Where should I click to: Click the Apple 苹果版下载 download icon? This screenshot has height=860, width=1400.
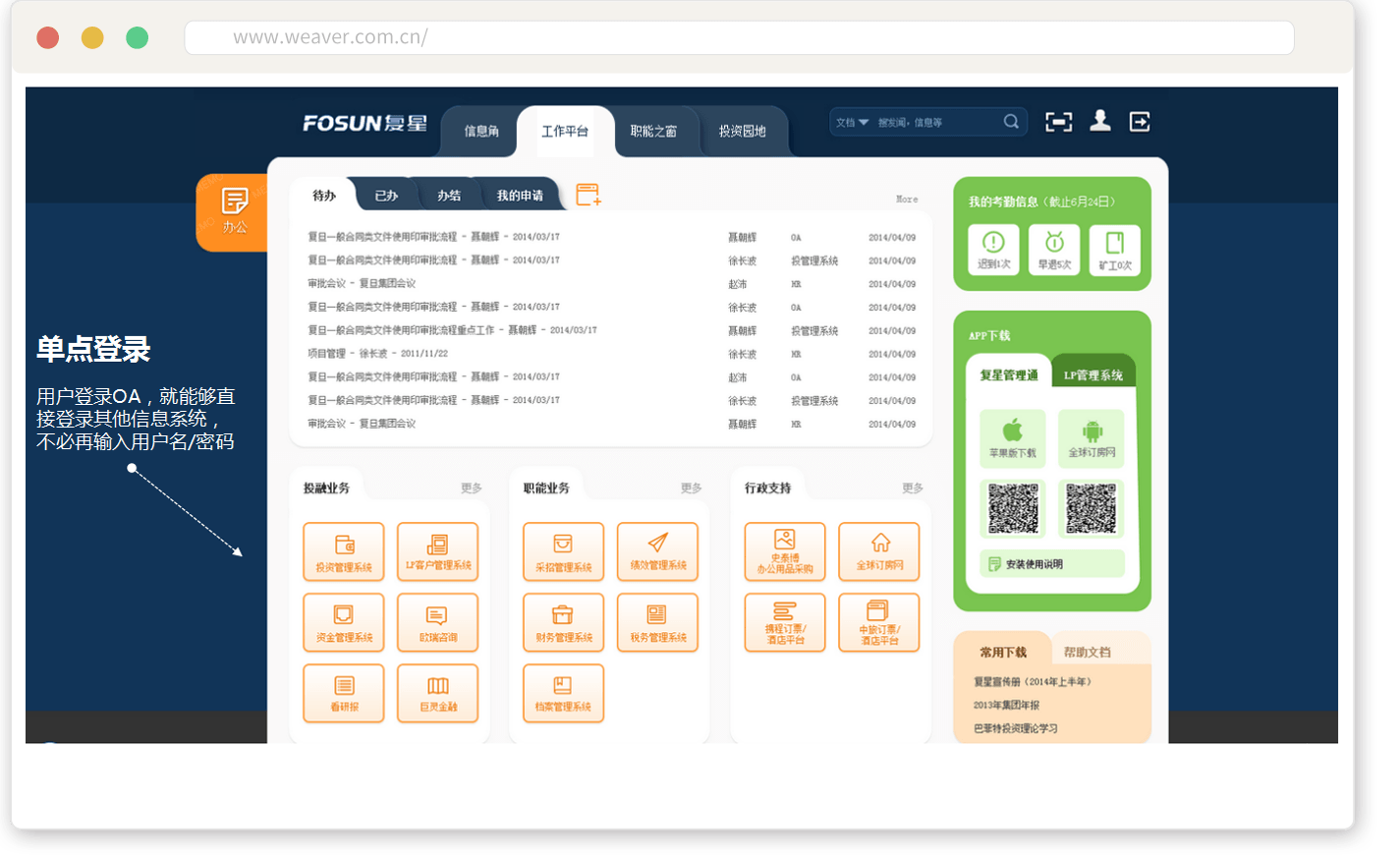coord(1012,436)
